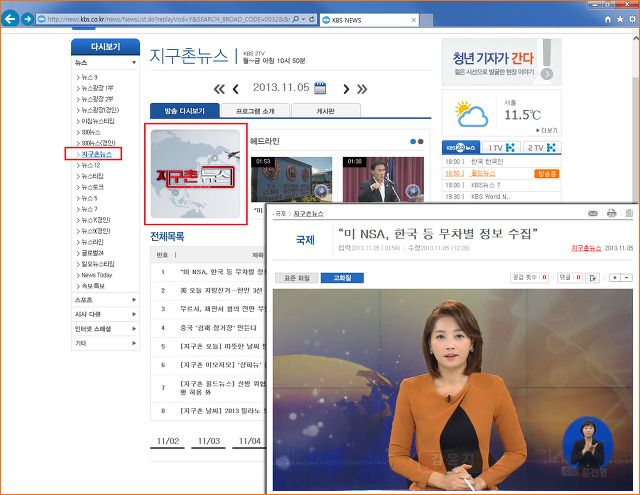Screen dimensions: 640x495
Task: Decrease font size with minus button
Action: pyautogui.click(x=627, y=278)
